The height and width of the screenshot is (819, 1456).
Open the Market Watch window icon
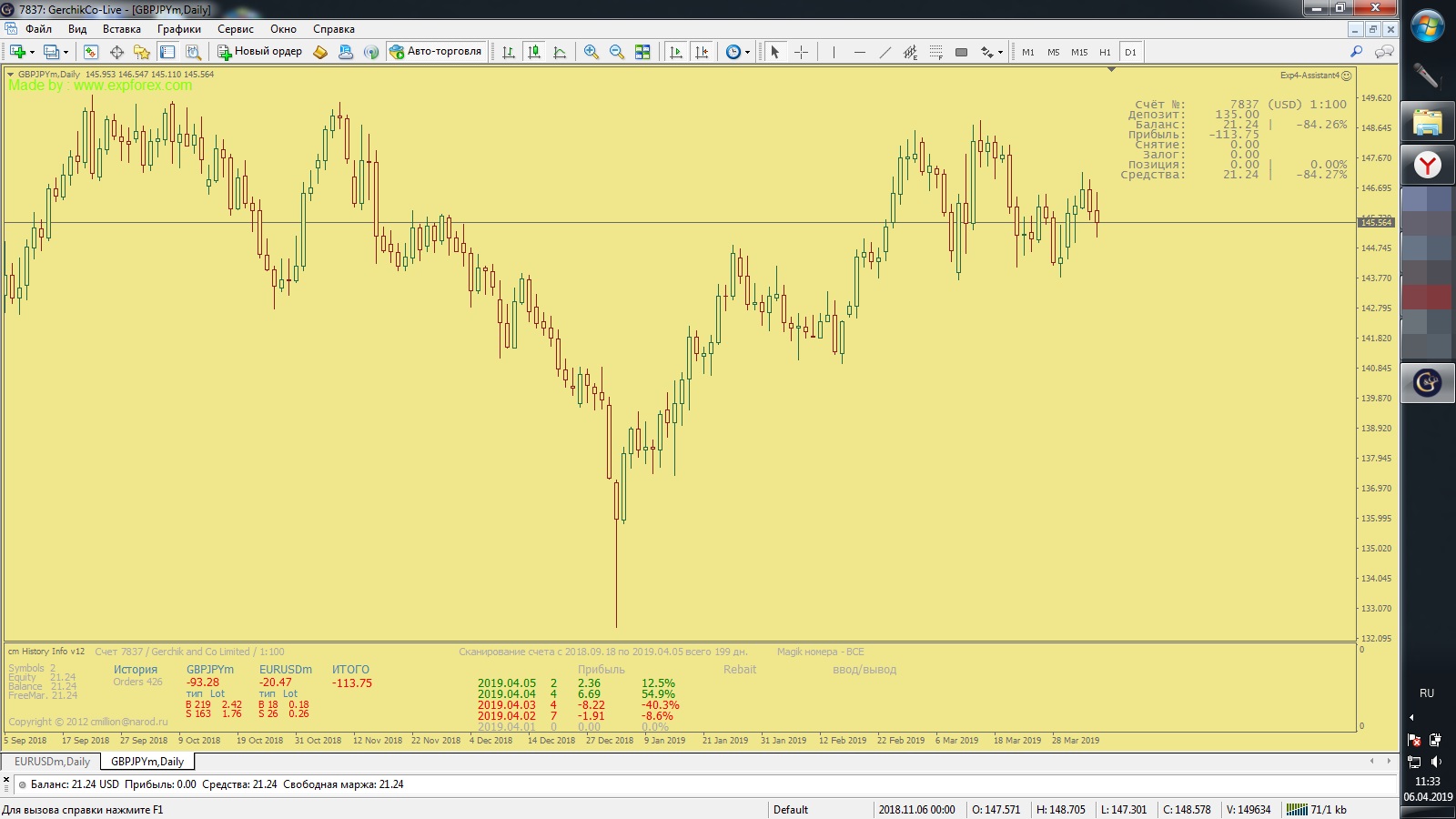tap(91, 52)
